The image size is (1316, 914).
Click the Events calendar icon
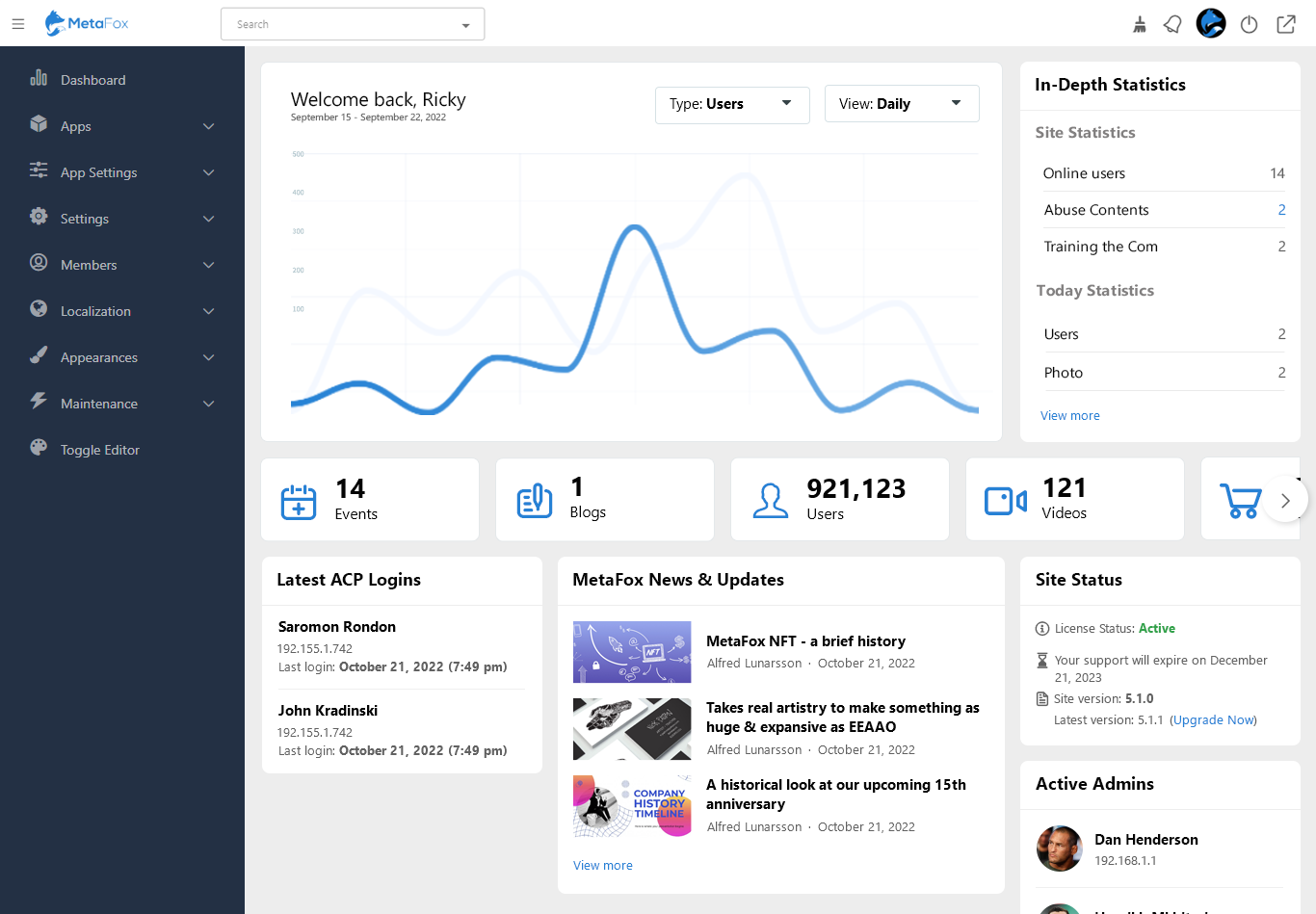click(x=299, y=501)
